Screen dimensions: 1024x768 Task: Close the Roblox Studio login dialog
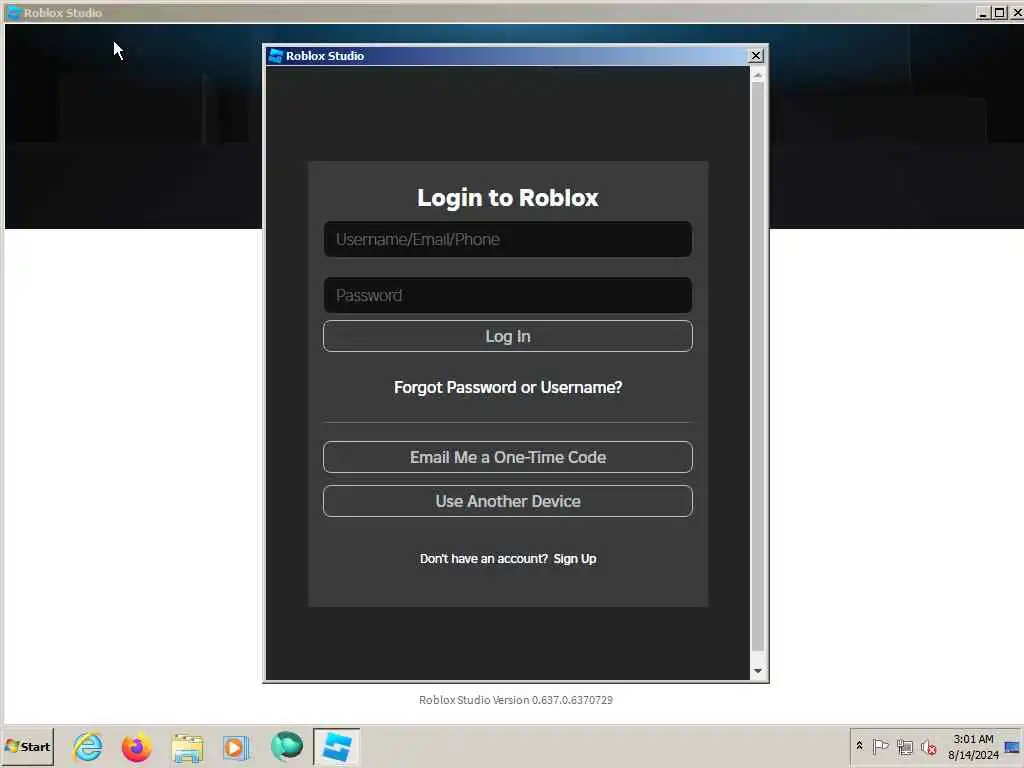tap(756, 56)
